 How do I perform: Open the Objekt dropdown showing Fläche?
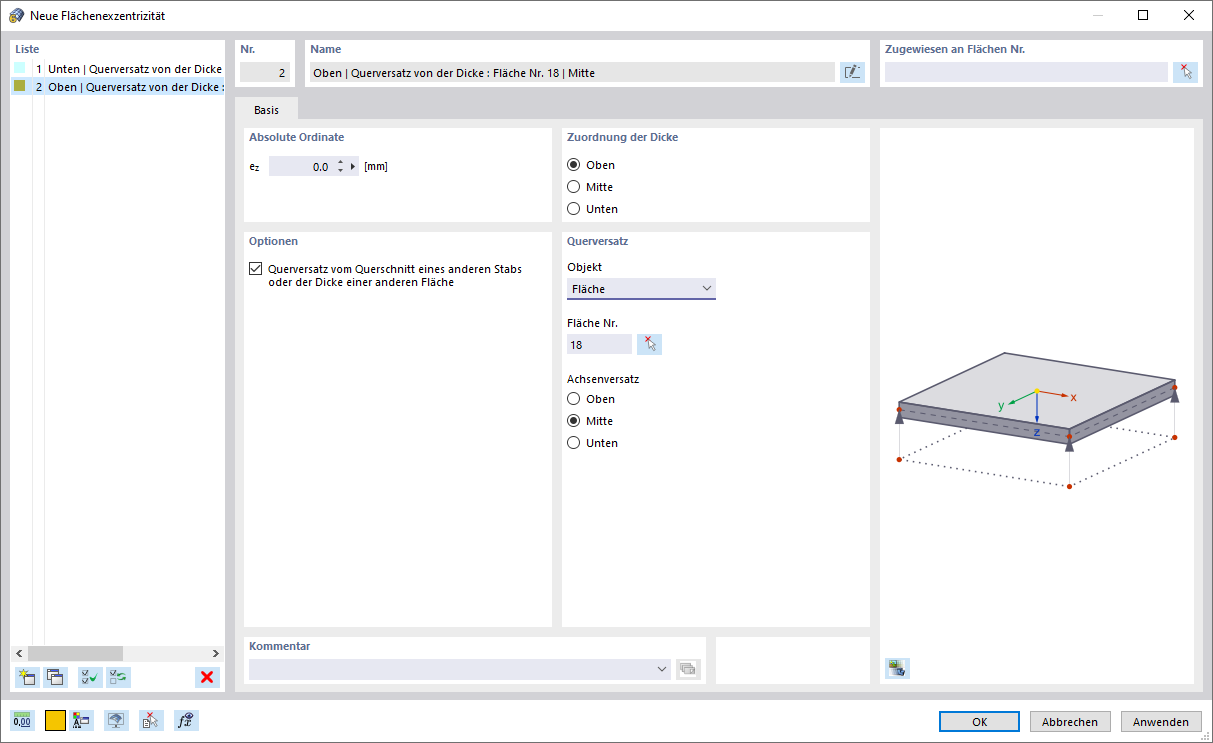[x=641, y=289]
